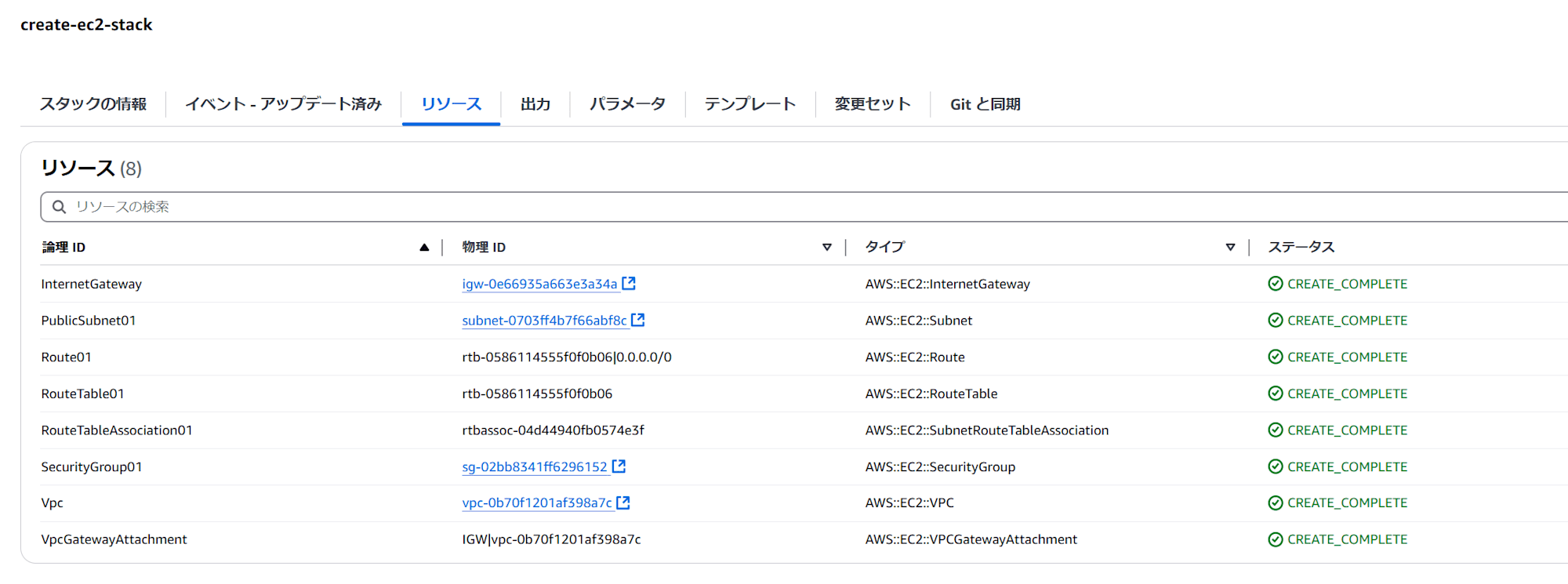This screenshot has height=584, width=1568.
Task: Open vpc-0b70f1201af398a7c link
Action: pos(537,502)
